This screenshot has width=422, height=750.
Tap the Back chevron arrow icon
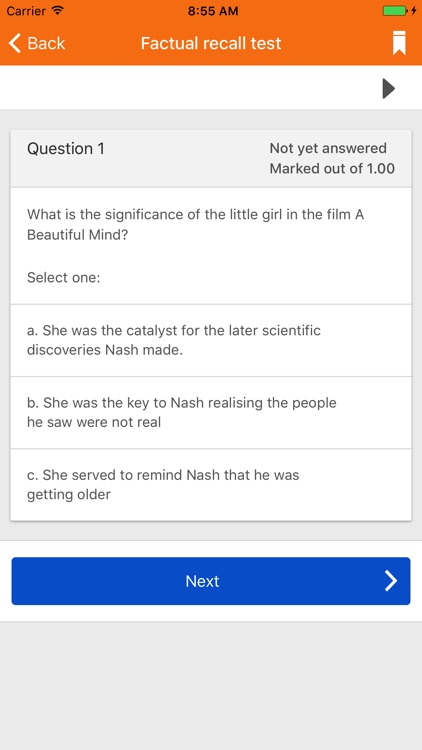[x=15, y=43]
